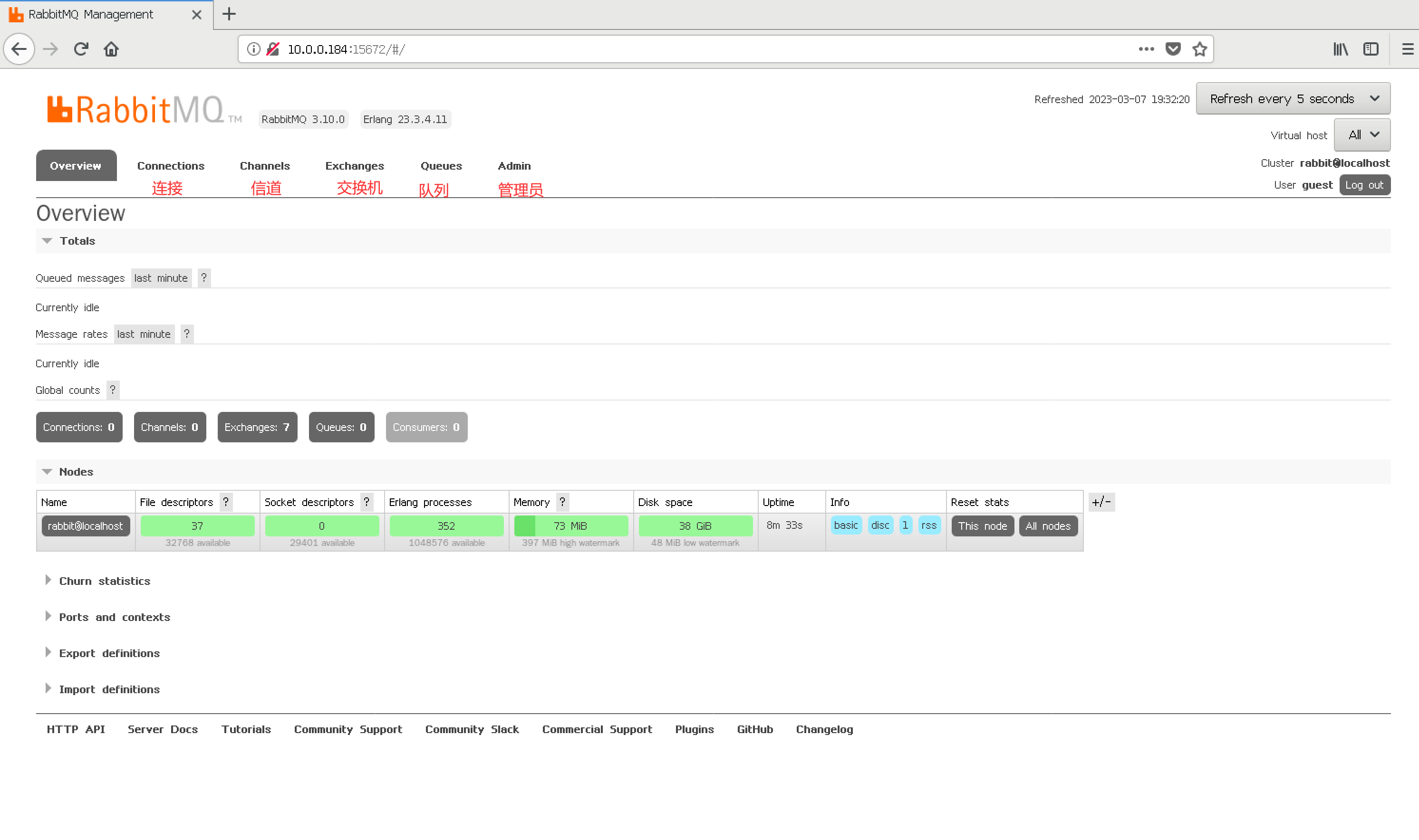Click the file descriptors bar showing 37
The height and width of the screenshot is (840, 1419).
click(197, 526)
